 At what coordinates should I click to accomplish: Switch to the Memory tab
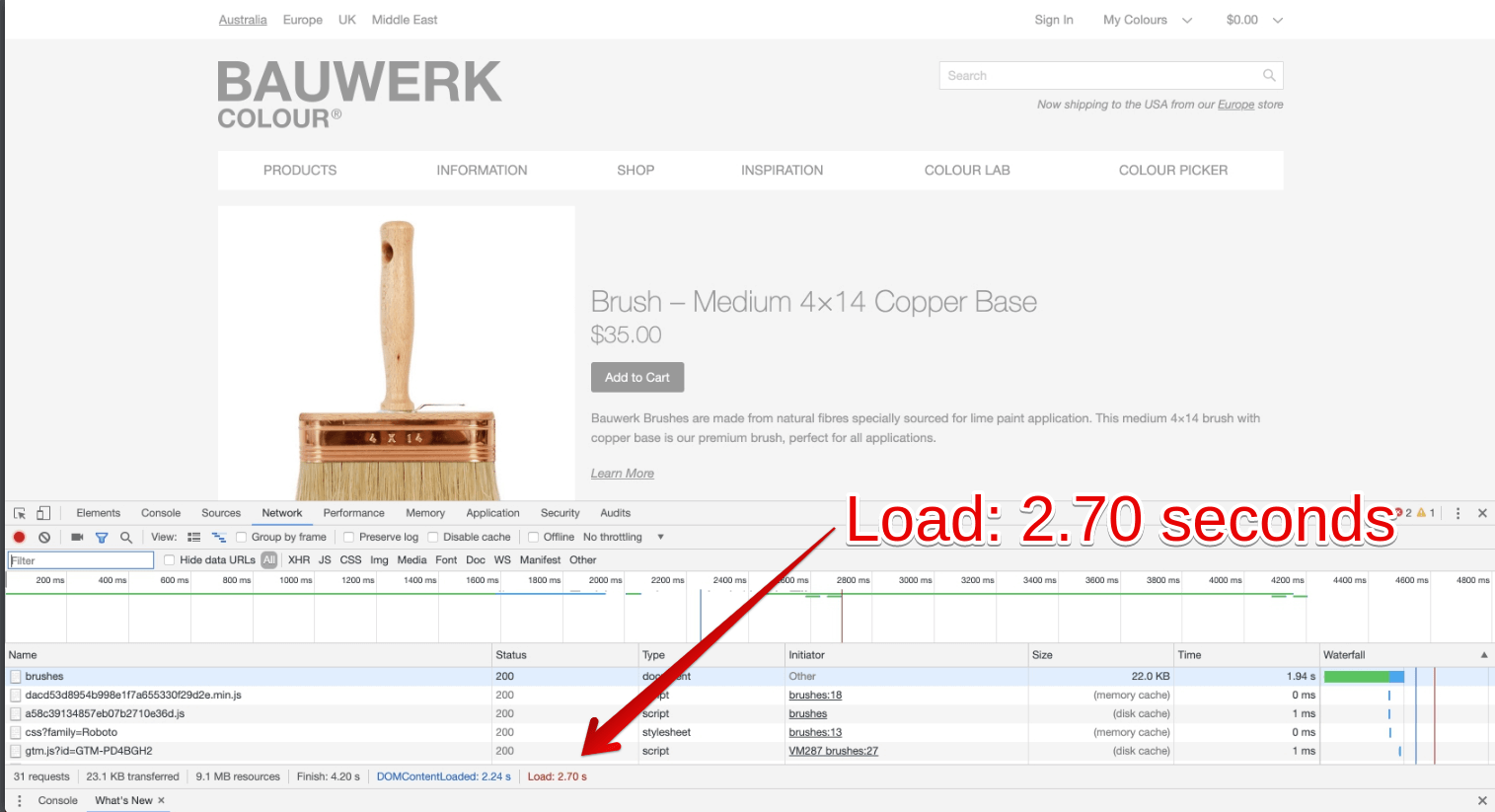click(425, 513)
